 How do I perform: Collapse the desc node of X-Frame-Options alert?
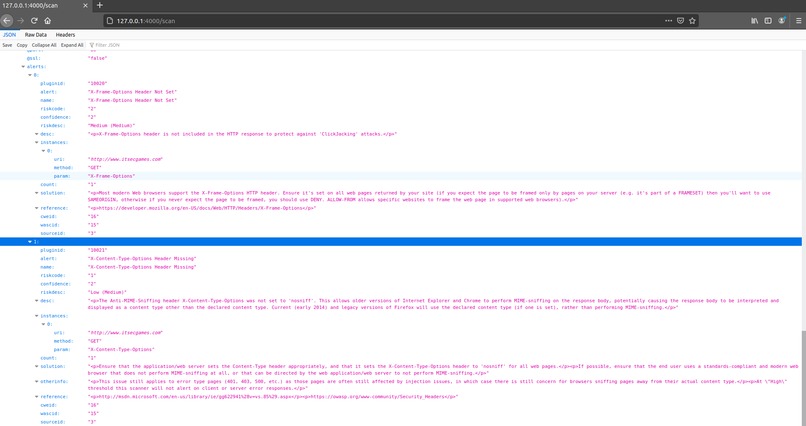coord(36,134)
